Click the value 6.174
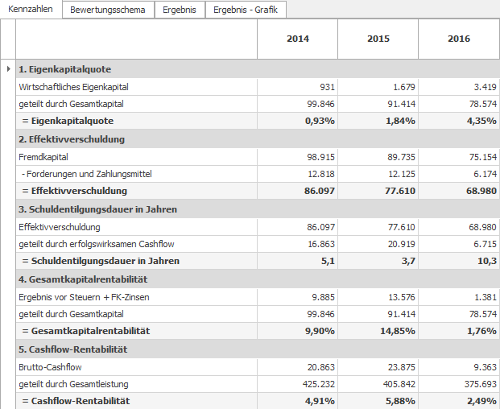The image size is (500, 409). pyautogui.click(x=485, y=174)
